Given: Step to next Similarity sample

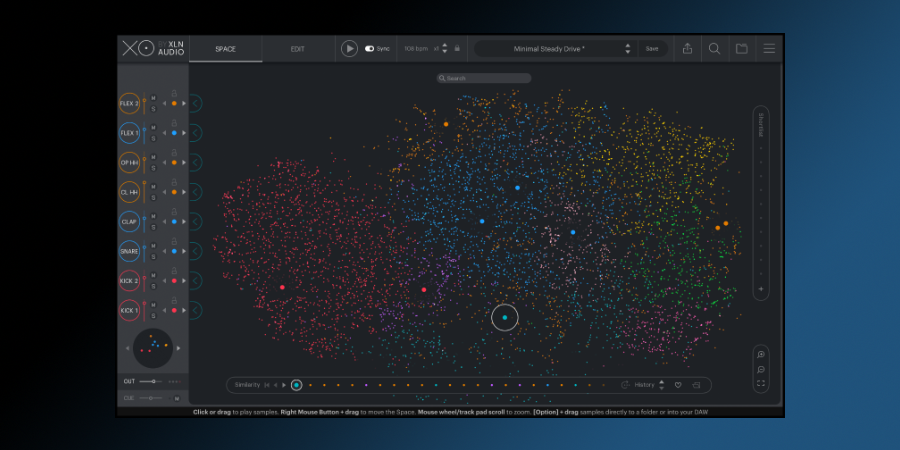Looking at the screenshot, I should (x=284, y=385).
